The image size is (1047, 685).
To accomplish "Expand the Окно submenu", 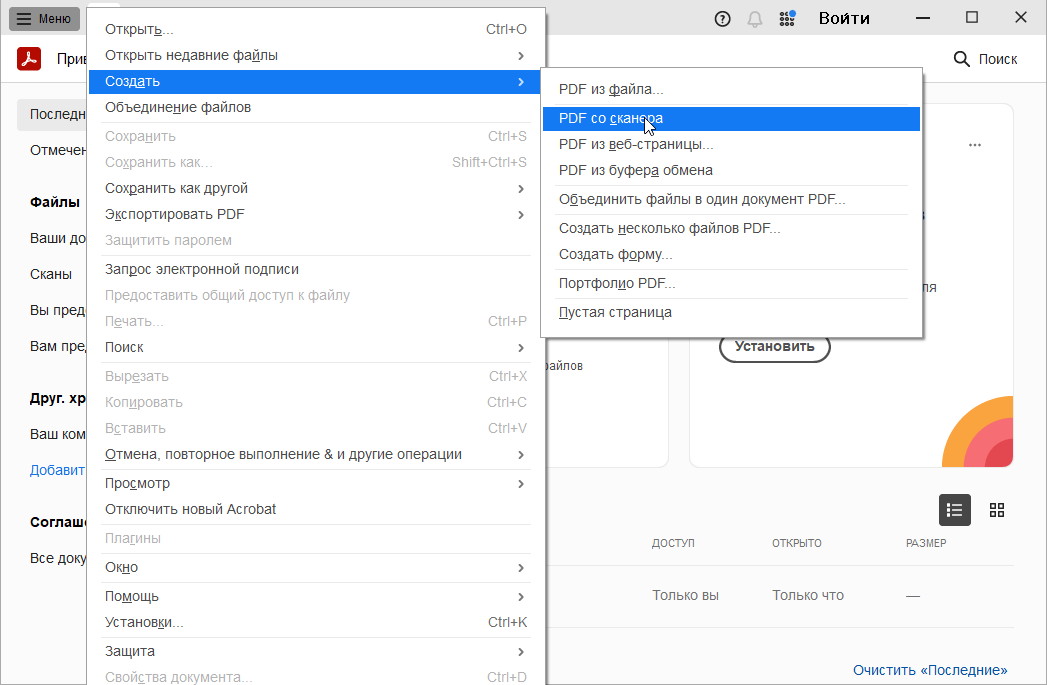I will pos(316,567).
